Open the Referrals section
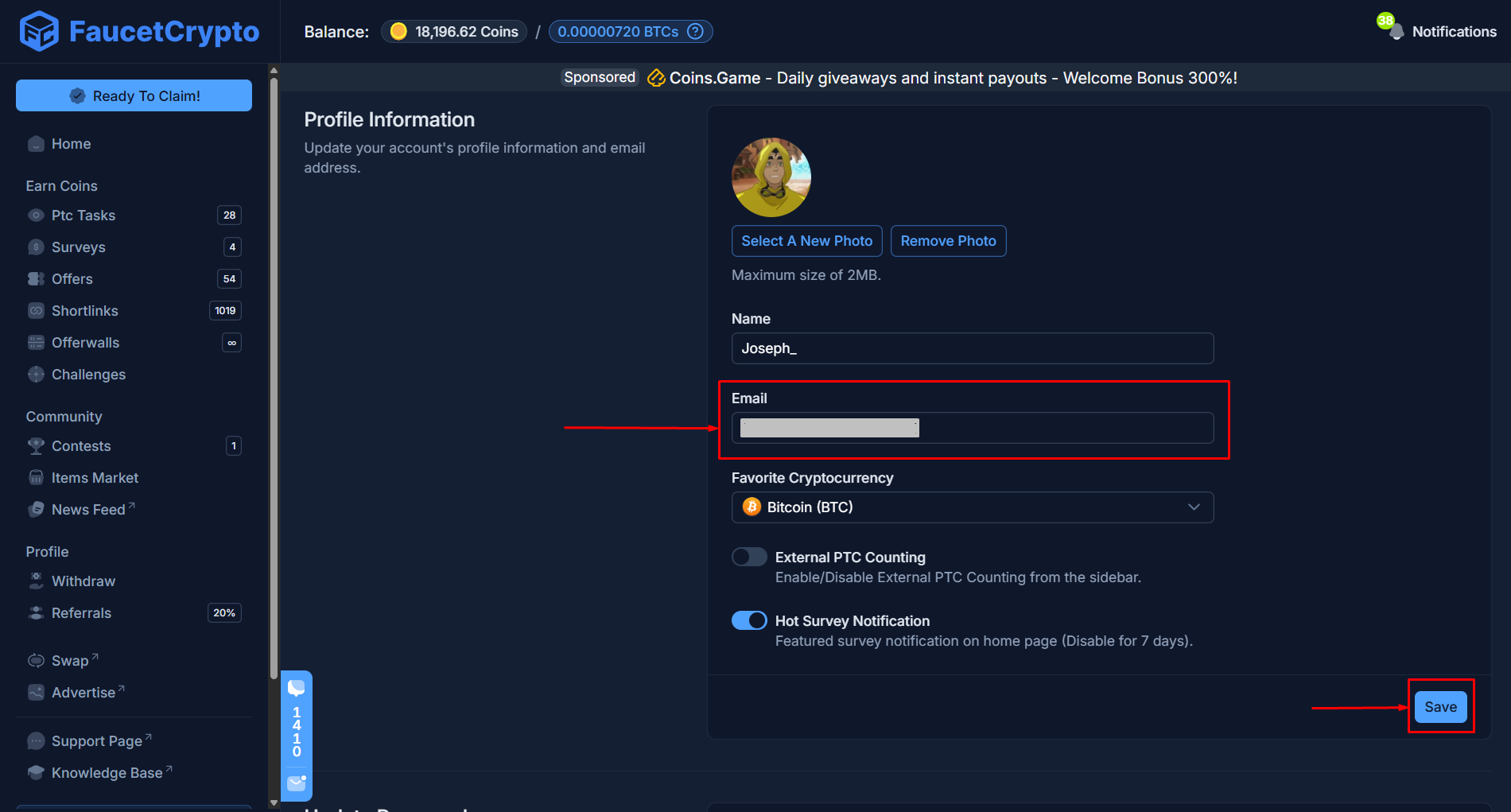The image size is (1511, 812). pos(81,612)
